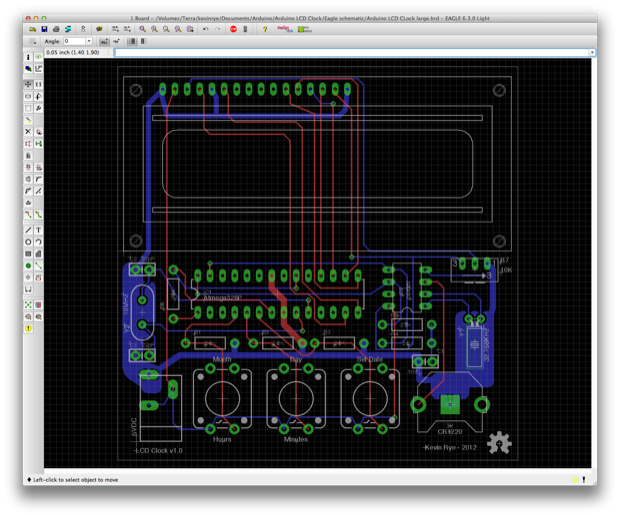Expand the Angle dropdown arrow
The width and height of the screenshot is (620, 517).
89,41
